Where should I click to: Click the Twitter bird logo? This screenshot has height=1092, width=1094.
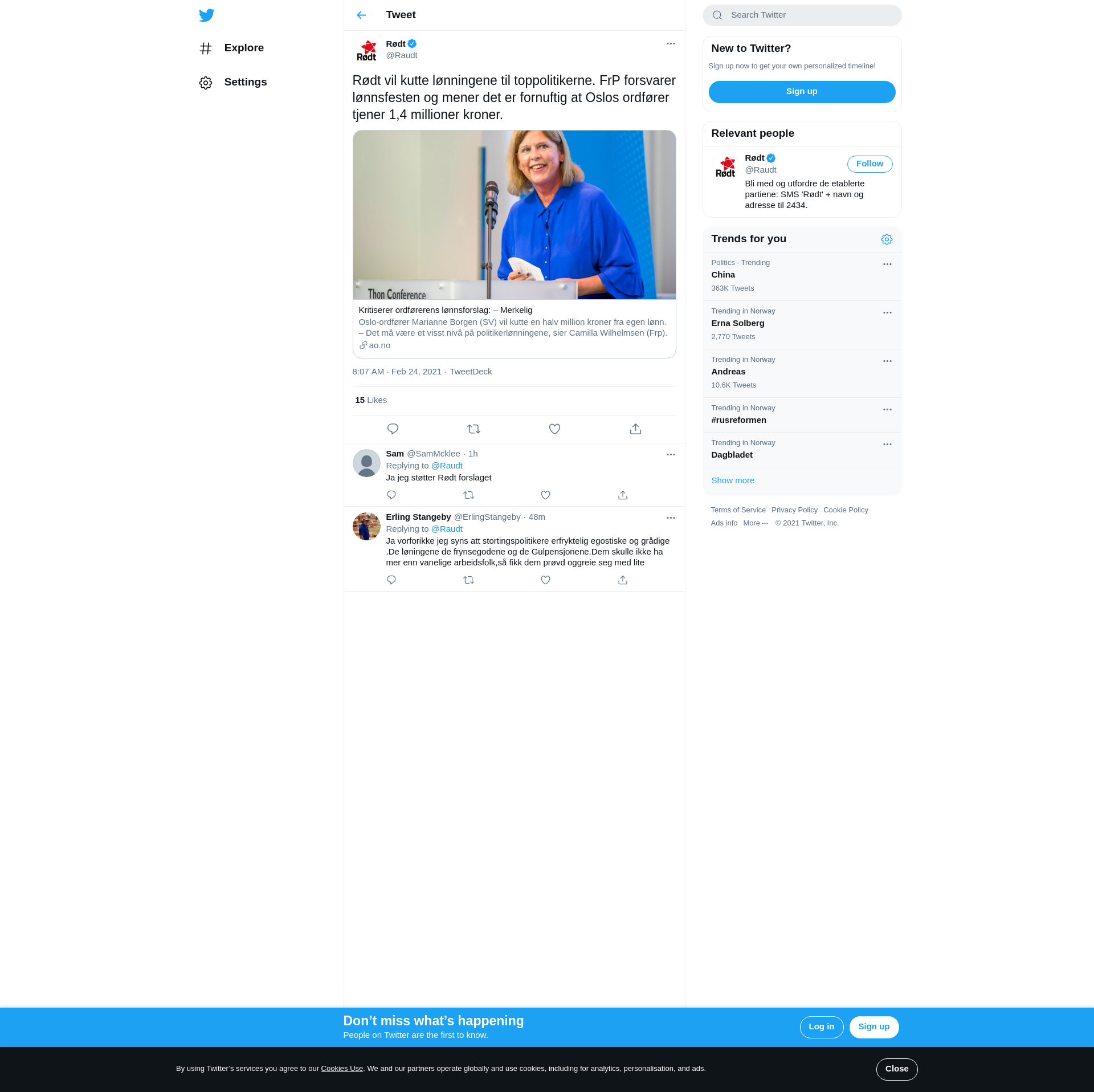pos(207,15)
